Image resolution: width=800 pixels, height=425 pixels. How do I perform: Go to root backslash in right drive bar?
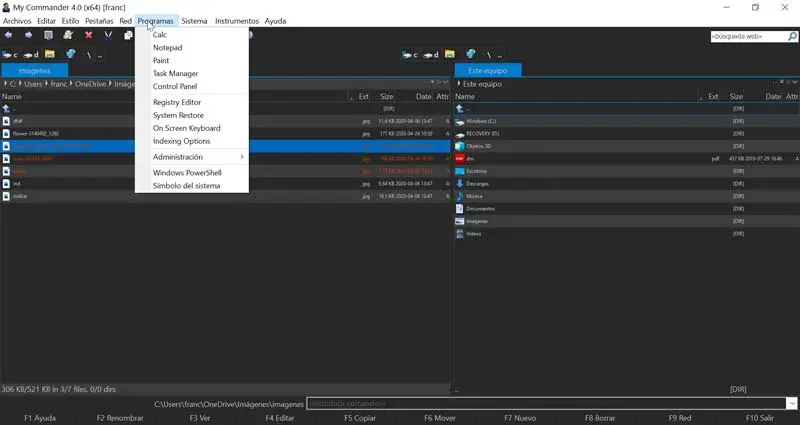point(489,55)
